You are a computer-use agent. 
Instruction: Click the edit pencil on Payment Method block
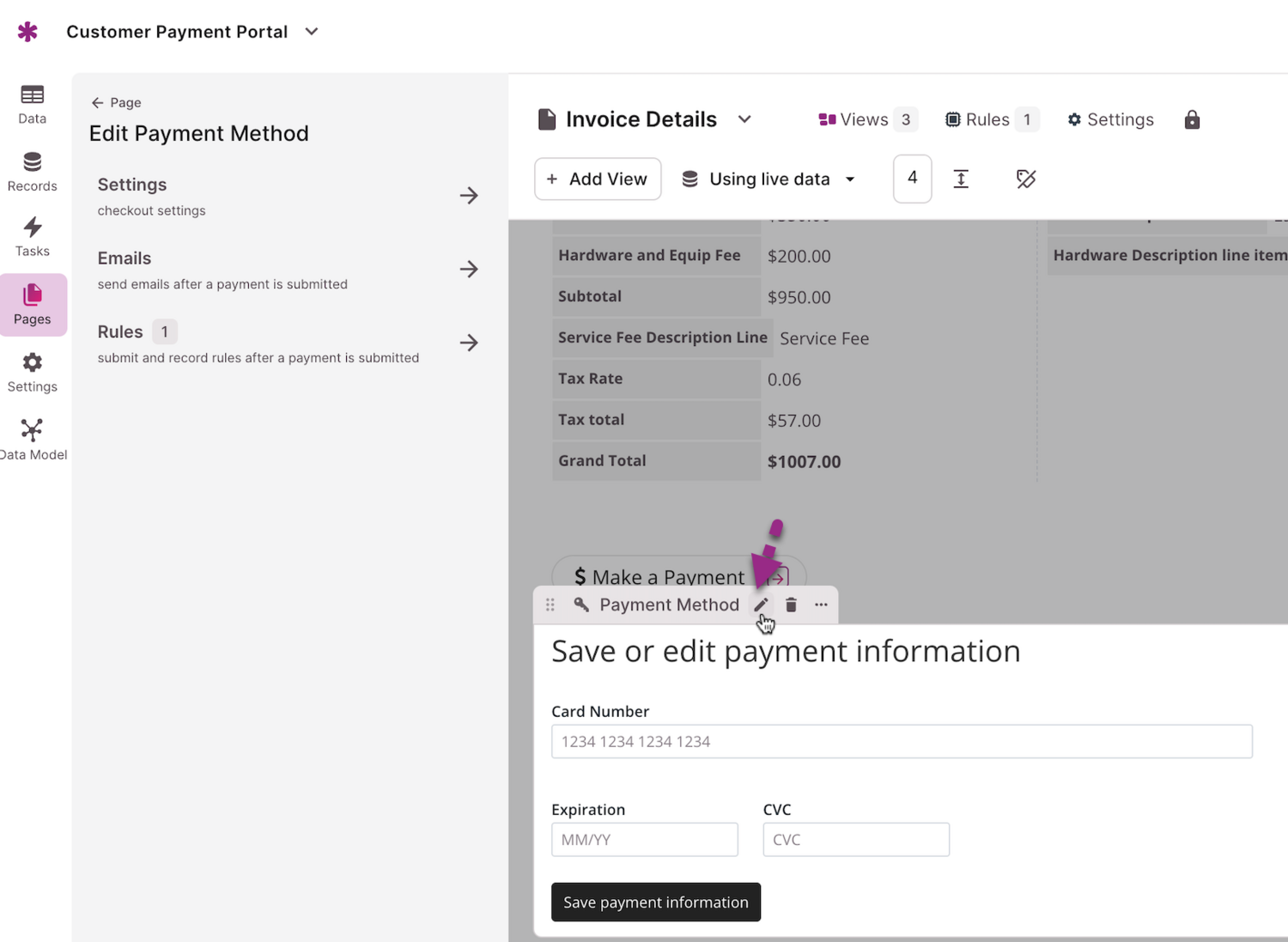(x=761, y=605)
